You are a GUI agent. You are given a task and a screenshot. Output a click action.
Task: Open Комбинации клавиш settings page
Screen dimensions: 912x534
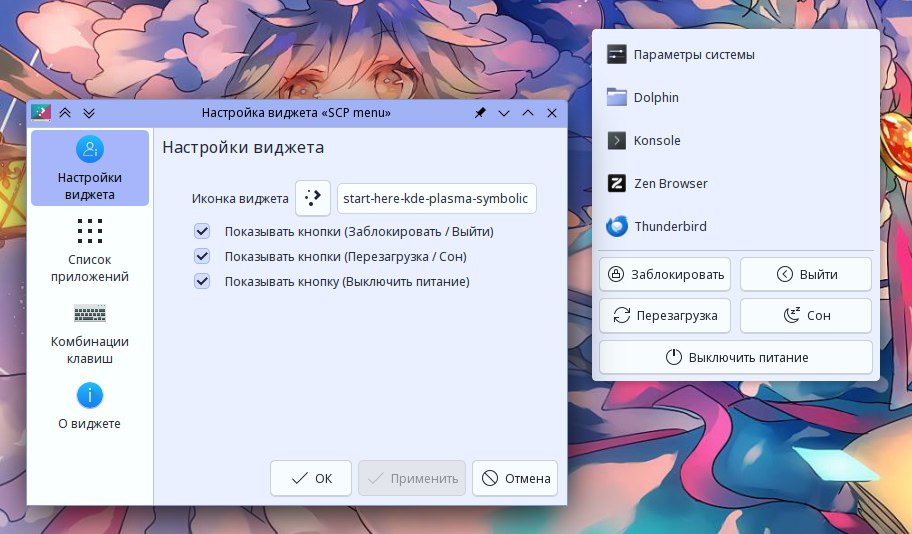[x=90, y=333]
